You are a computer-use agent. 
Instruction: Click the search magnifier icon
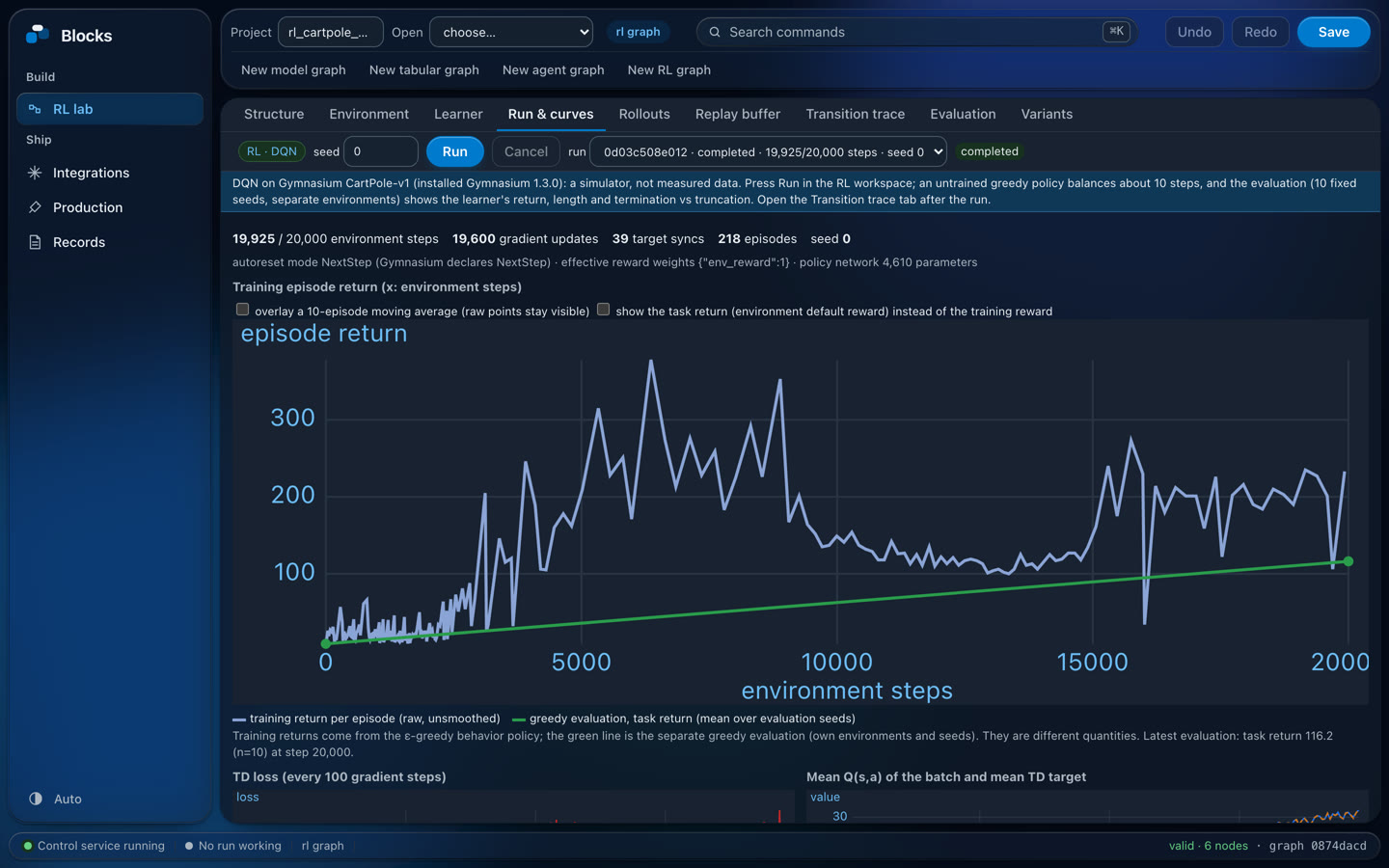[x=715, y=32]
